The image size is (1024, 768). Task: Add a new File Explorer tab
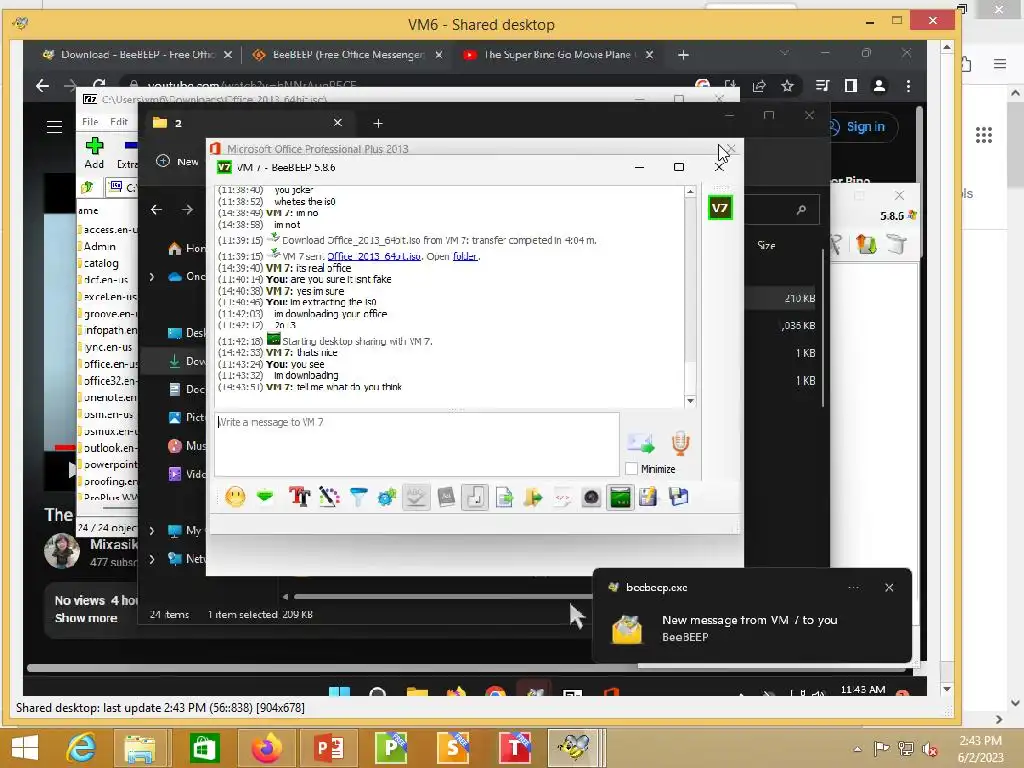tap(378, 123)
